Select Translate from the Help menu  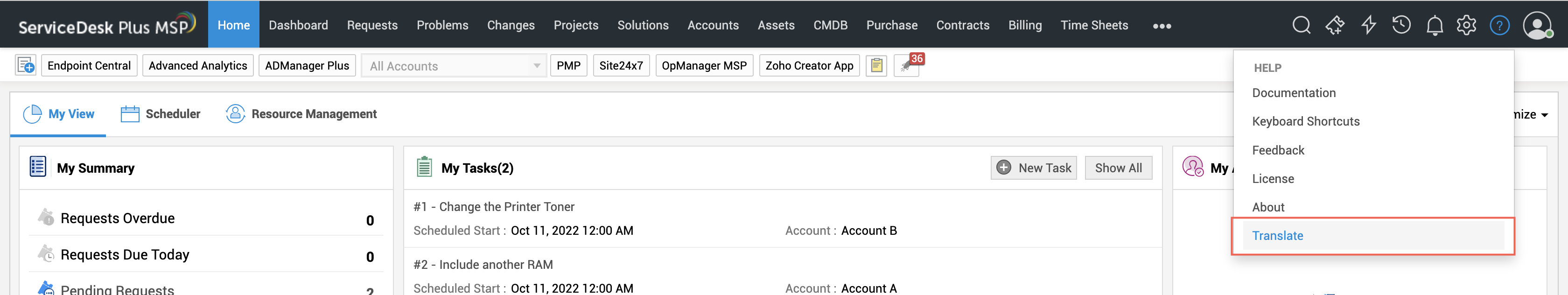(1277, 235)
